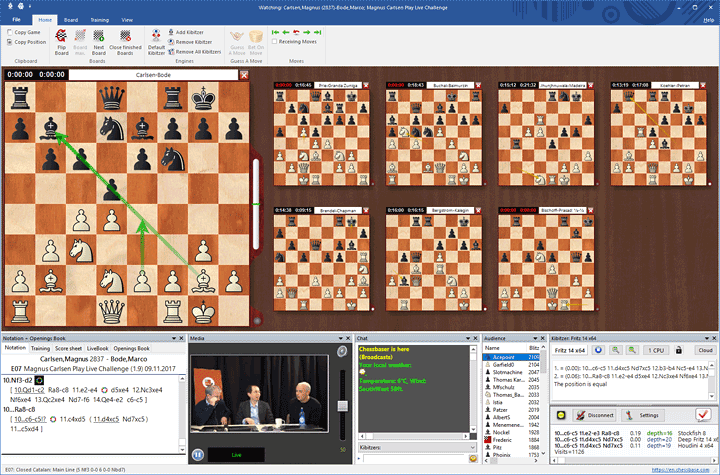Screen dimensions: 720x475
Task: Open the Media panel dropdown arrow
Action: click(339, 339)
